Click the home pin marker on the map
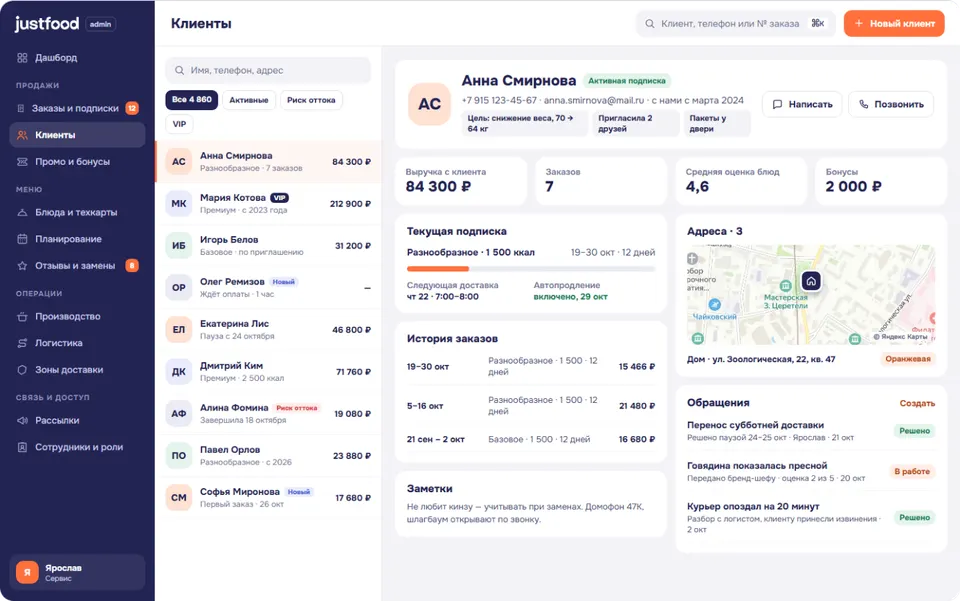Screen dimensions: 960x601 click(x=811, y=281)
